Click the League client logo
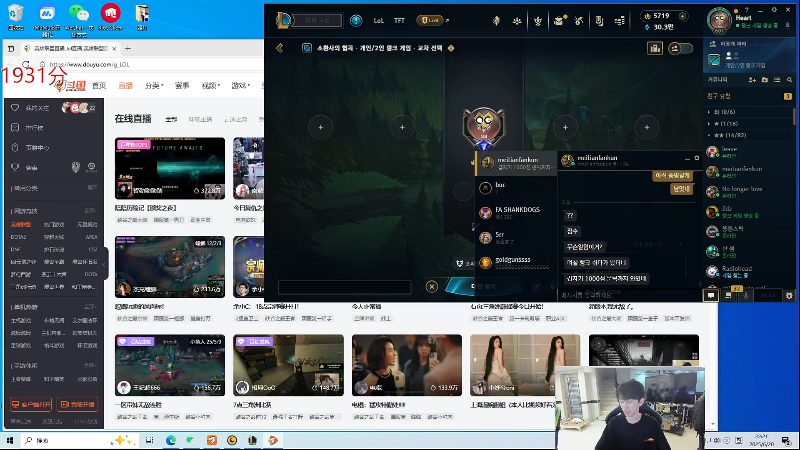The height and width of the screenshot is (450, 800). (283, 20)
